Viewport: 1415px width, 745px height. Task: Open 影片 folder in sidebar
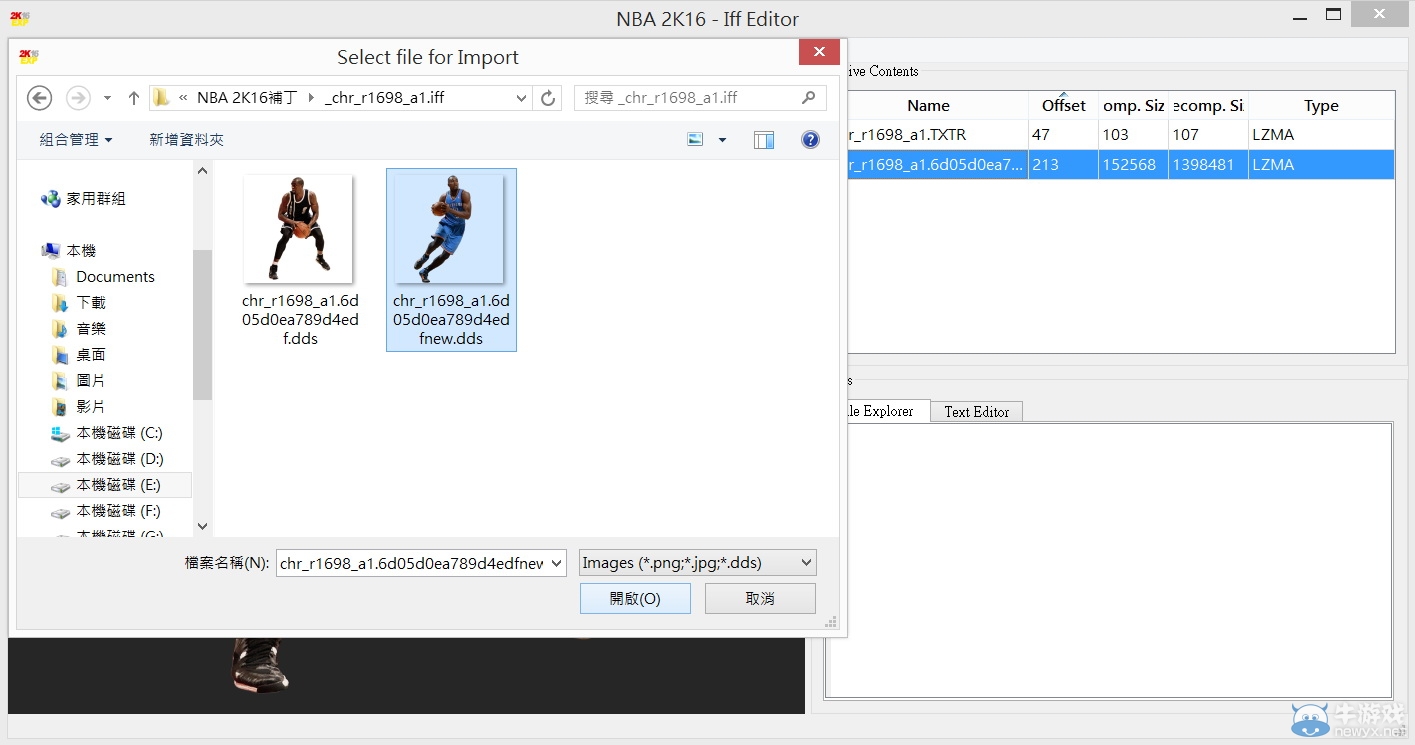pyautogui.click(x=90, y=407)
